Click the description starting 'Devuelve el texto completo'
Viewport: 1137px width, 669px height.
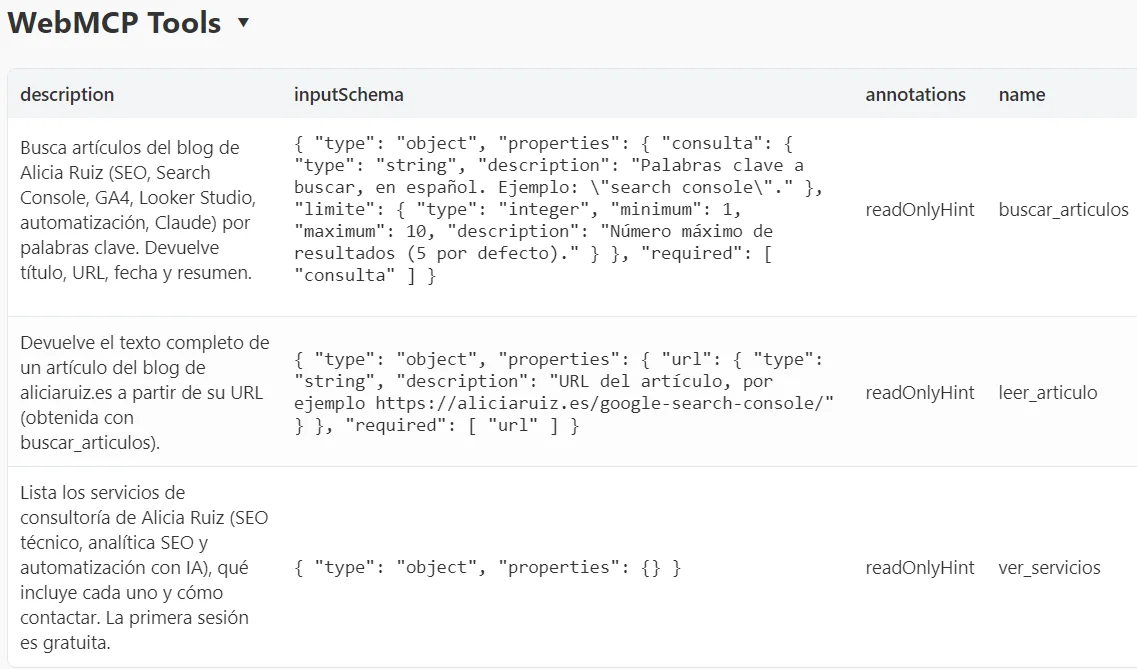145,392
